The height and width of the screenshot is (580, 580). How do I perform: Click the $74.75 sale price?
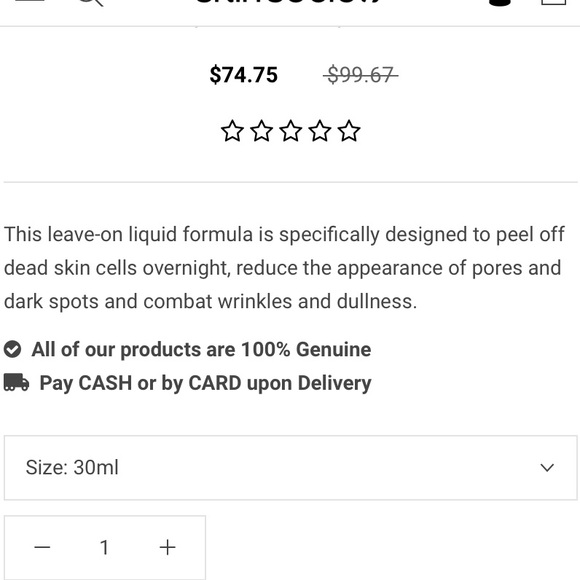(x=244, y=75)
